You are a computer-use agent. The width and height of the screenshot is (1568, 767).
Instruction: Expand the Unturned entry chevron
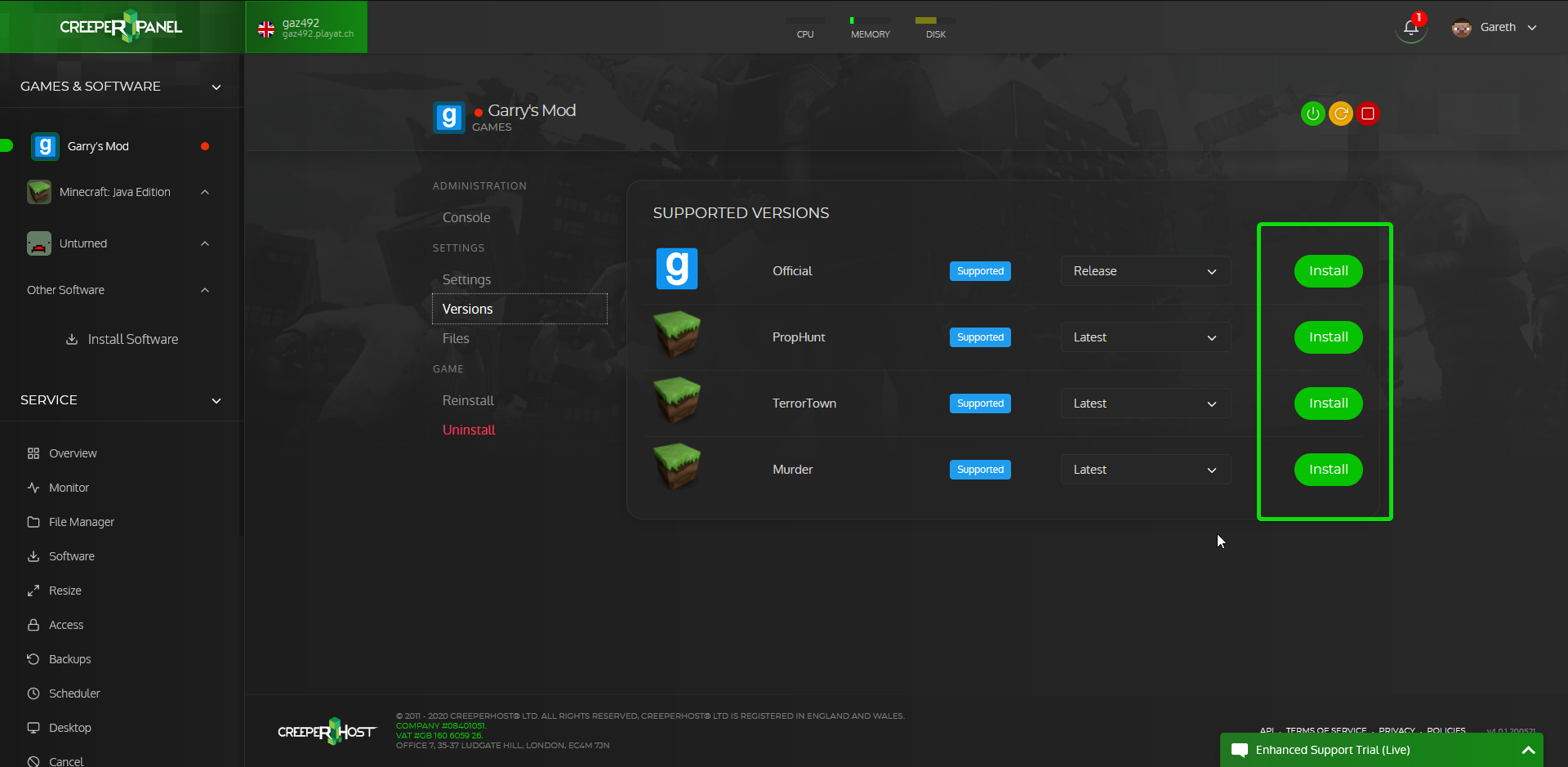click(205, 243)
